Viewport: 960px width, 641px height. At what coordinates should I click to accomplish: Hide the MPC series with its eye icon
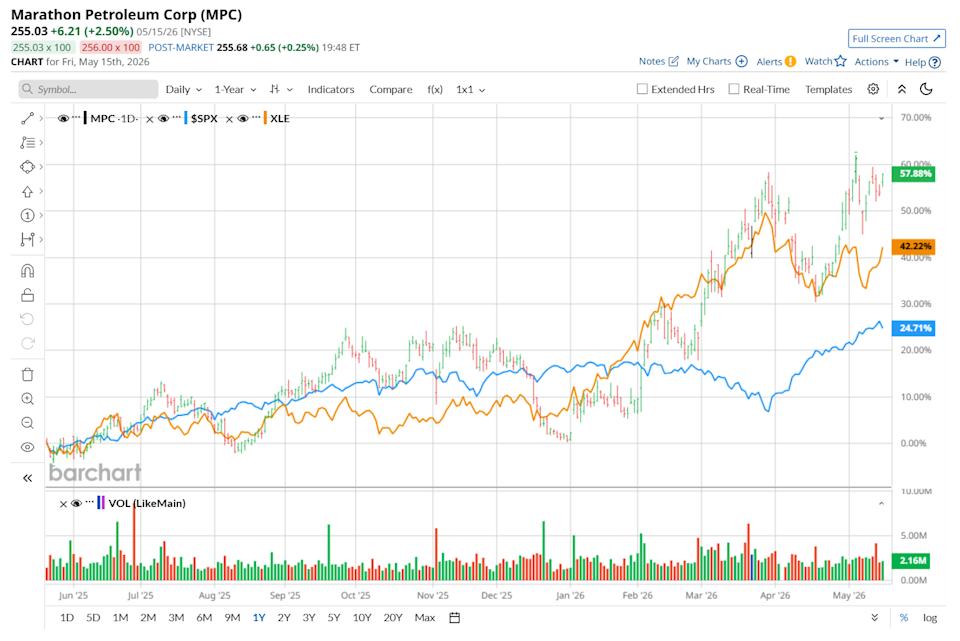pos(63,119)
